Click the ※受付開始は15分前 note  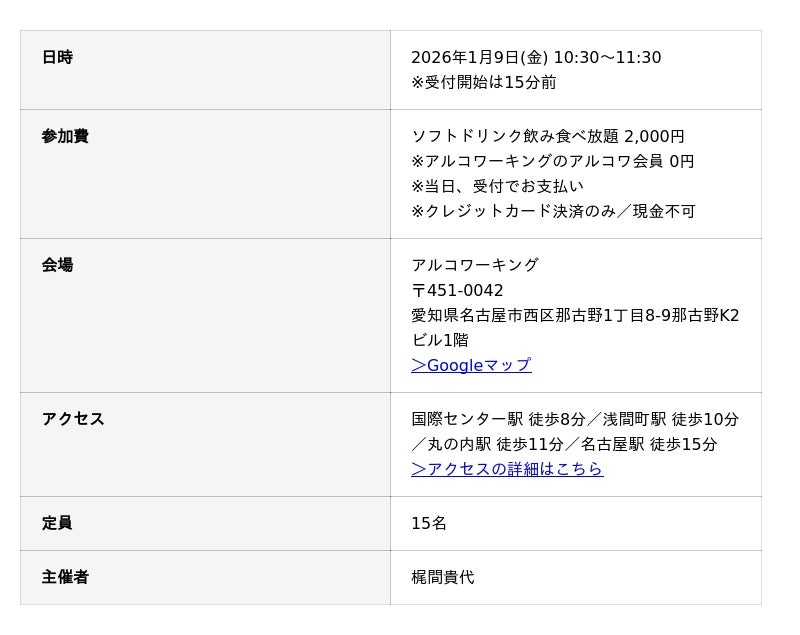(484, 83)
